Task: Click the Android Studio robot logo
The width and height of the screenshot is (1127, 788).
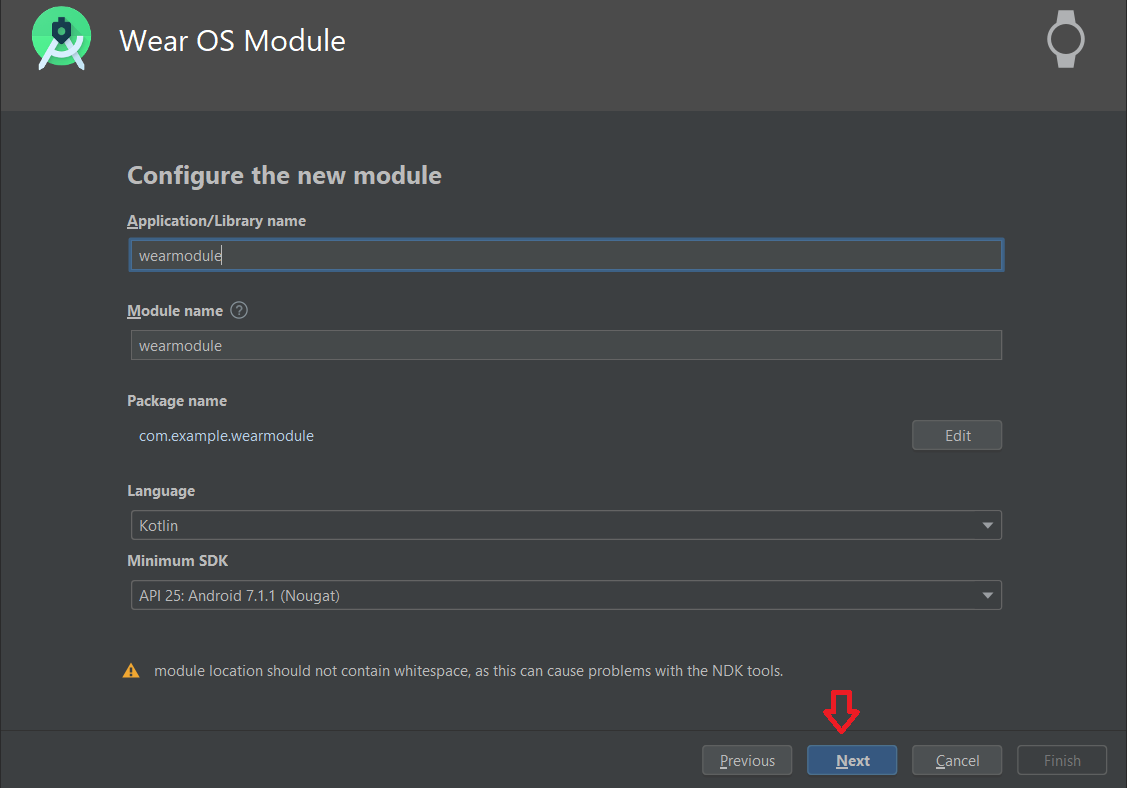Action: tap(60, 39)
